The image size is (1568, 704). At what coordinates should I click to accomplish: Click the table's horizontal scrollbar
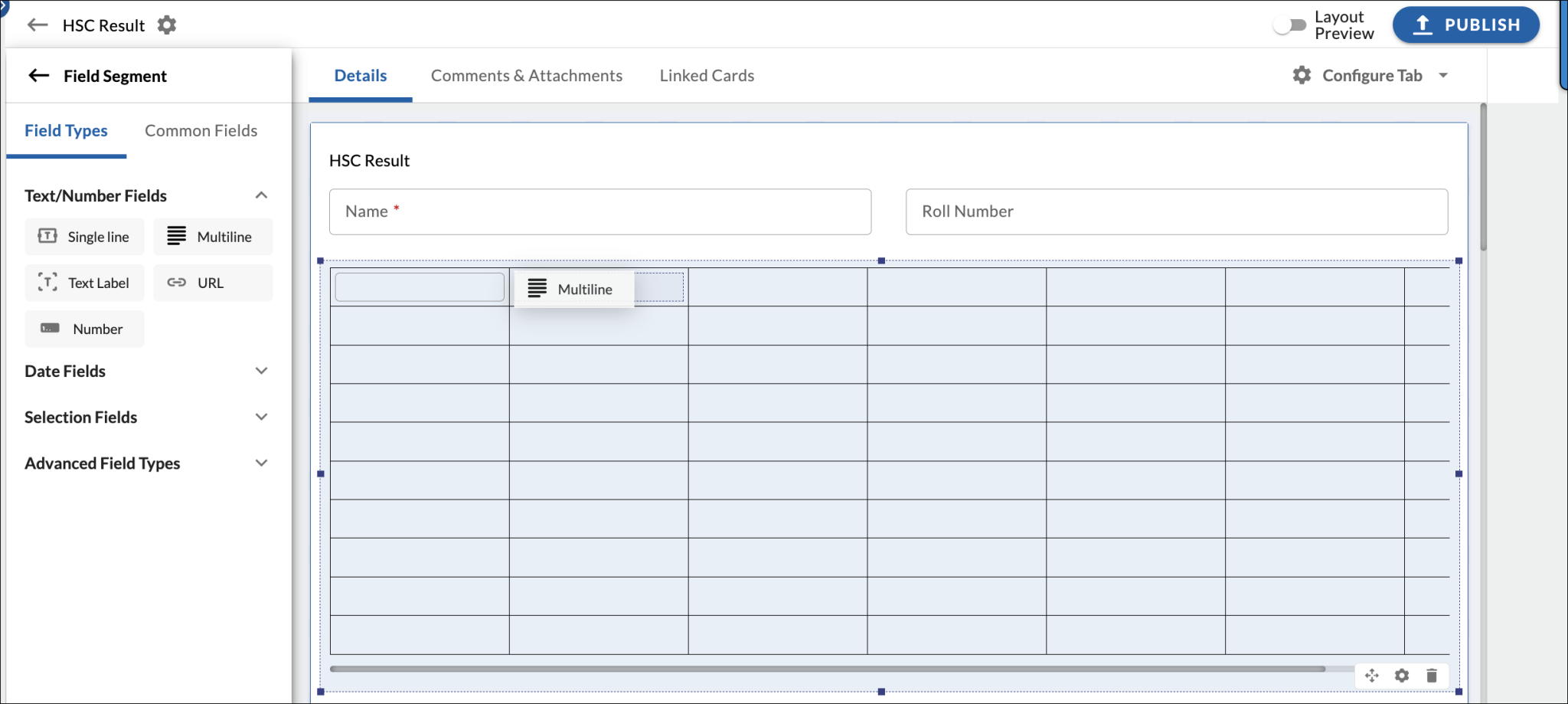[827, 669]
